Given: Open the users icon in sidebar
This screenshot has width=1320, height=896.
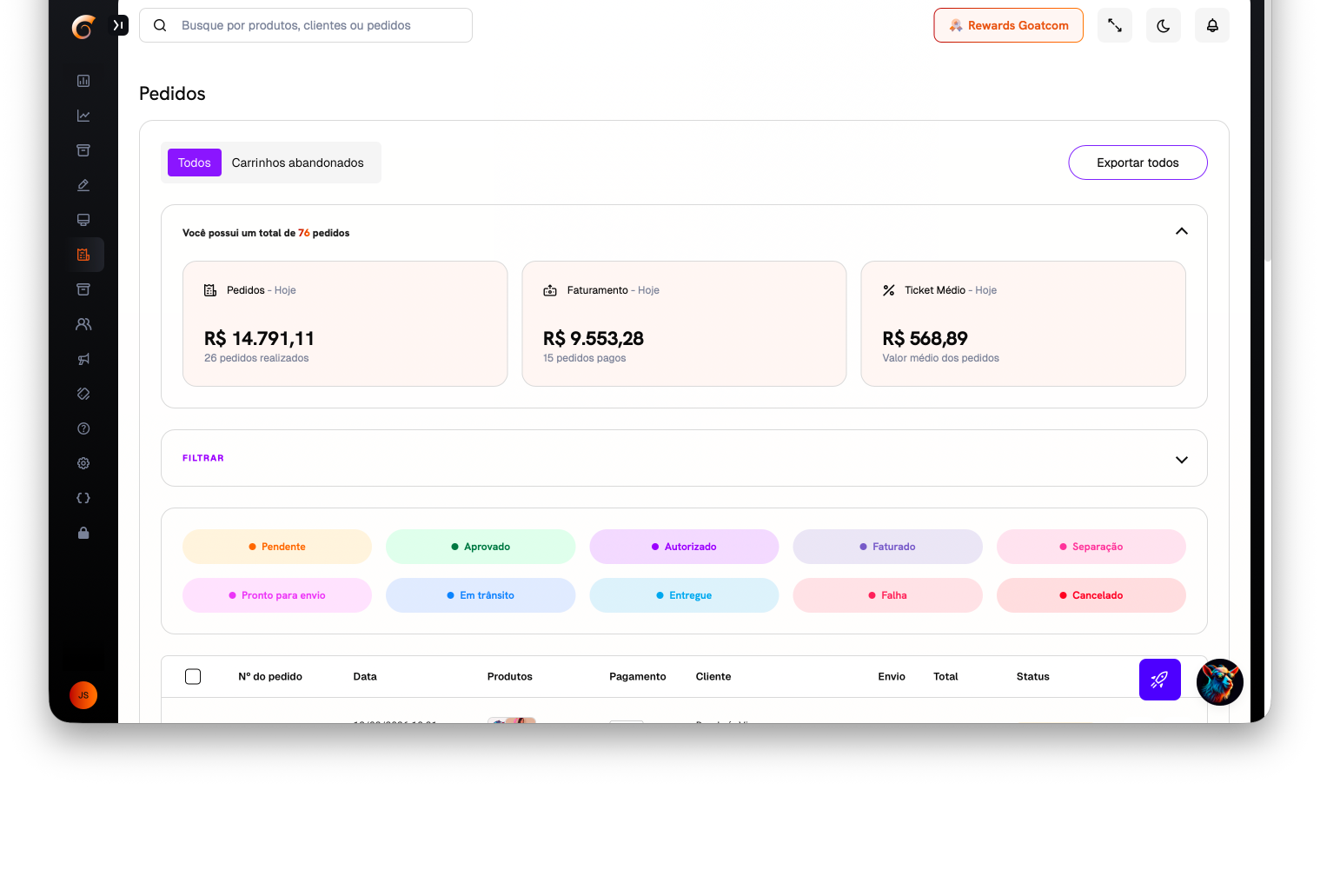Looking at the screenshot, I should pyautogui.click(x=83, y=324).
